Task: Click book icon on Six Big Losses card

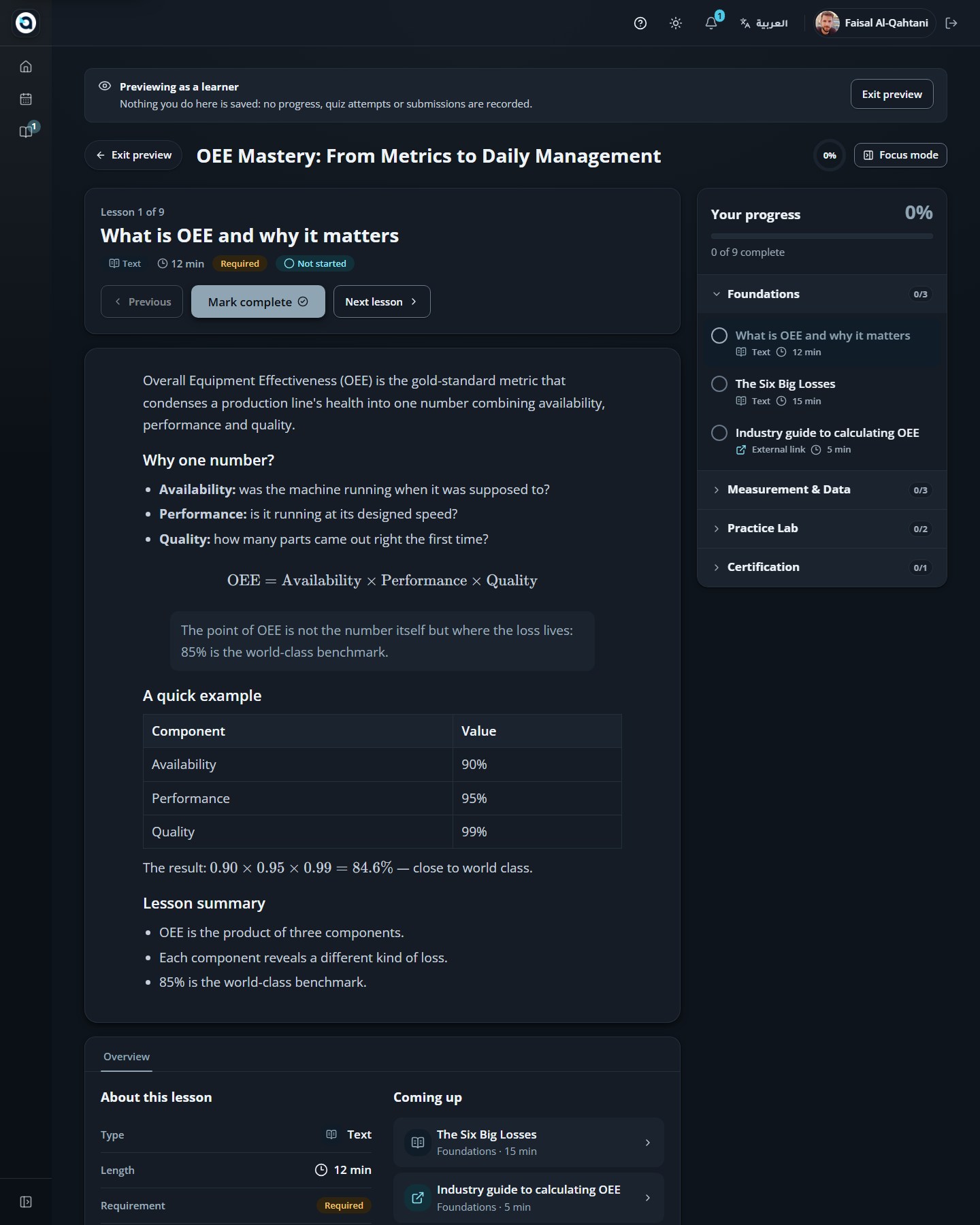Action: tap(418, 1143)
